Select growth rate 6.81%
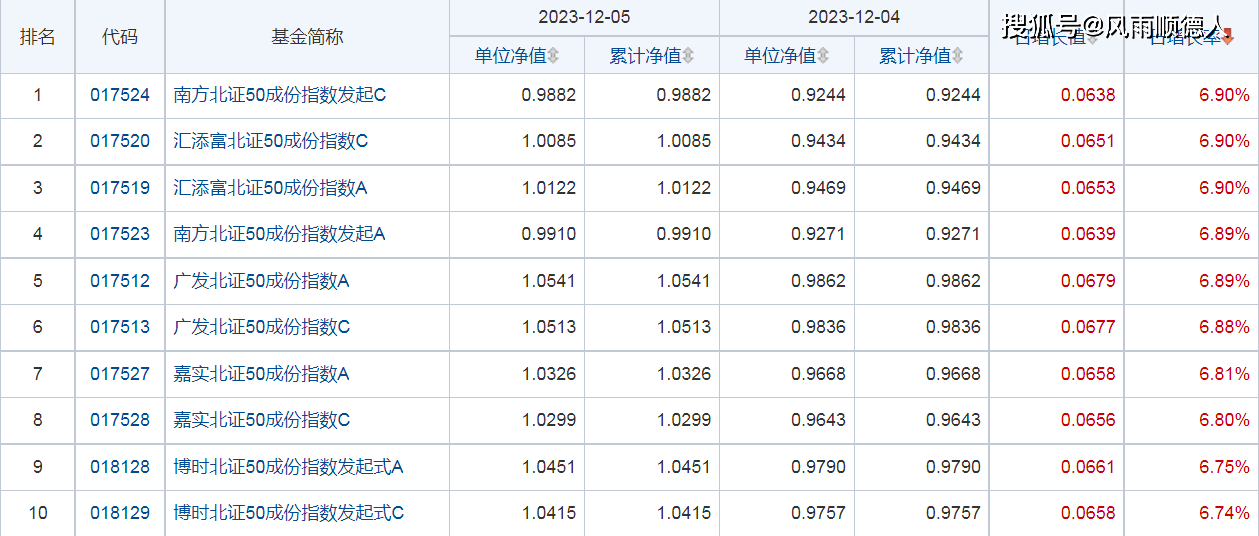Screen dimensions: 1259x536 pos(1224,374)
